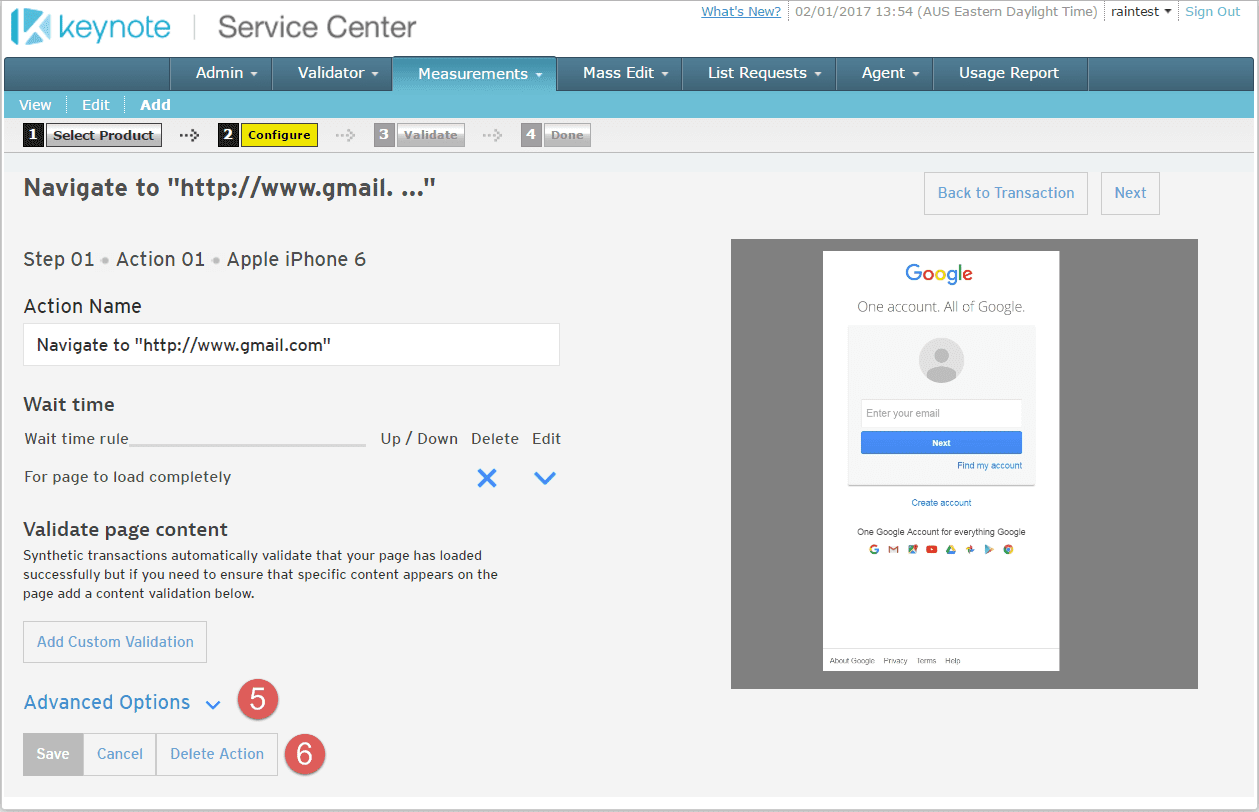The image size is (1259, 812).
Task: Switch to the Add sub-tab
Action: [x=155, y=105]
